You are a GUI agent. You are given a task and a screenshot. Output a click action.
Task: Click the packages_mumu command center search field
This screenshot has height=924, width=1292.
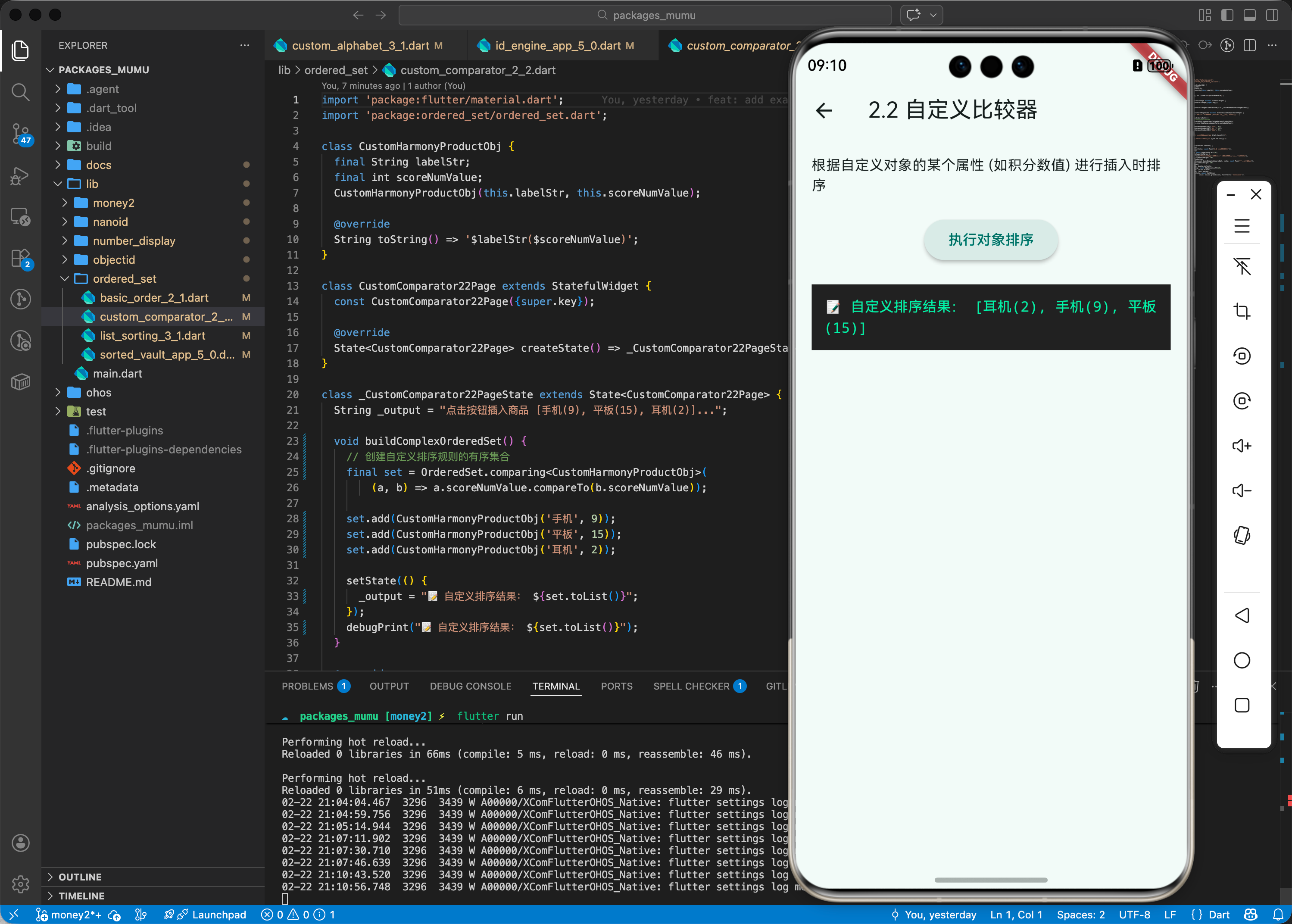tap(645, 16)
